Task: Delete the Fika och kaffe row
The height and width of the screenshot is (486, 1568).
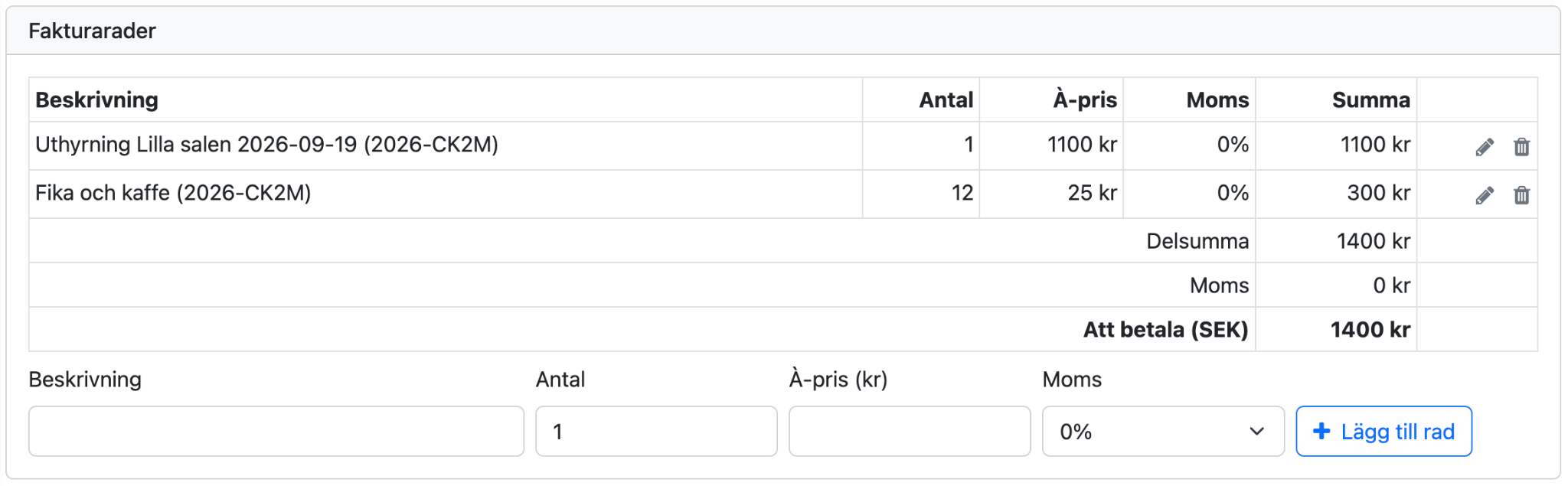Action: [x=1521, y=195]
